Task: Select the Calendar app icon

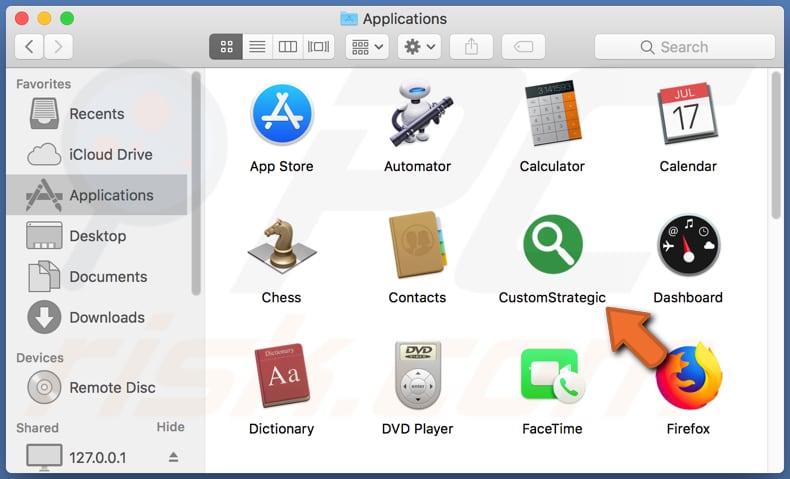Action: pyautogui.click(x=688, y=114)
